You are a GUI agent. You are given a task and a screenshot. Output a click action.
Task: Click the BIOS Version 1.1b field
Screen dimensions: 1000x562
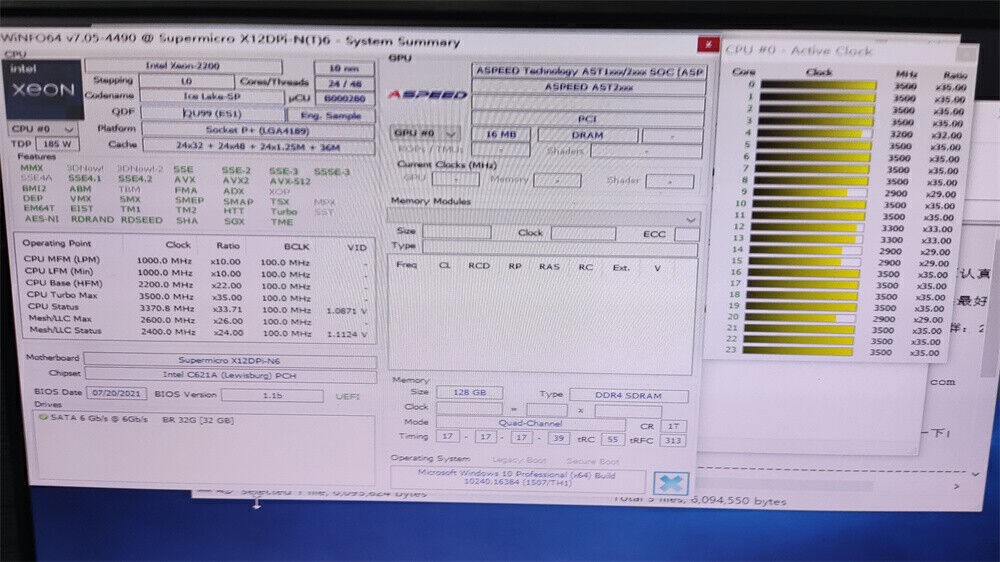pyautogui.click(x=272, y=396)
